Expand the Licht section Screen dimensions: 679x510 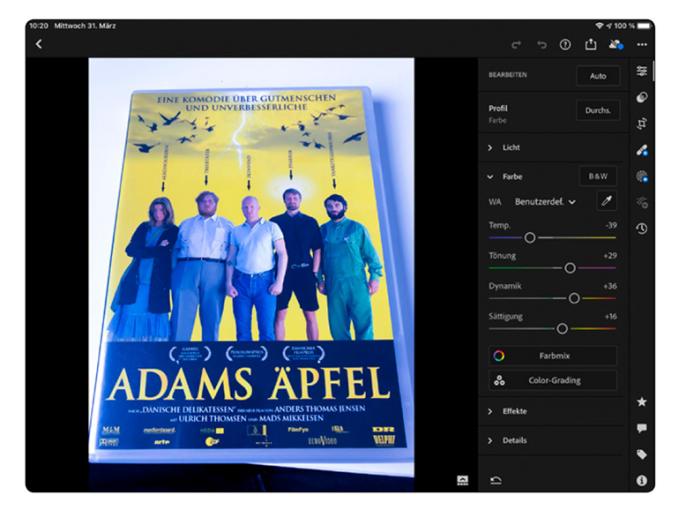coord(553,148)
